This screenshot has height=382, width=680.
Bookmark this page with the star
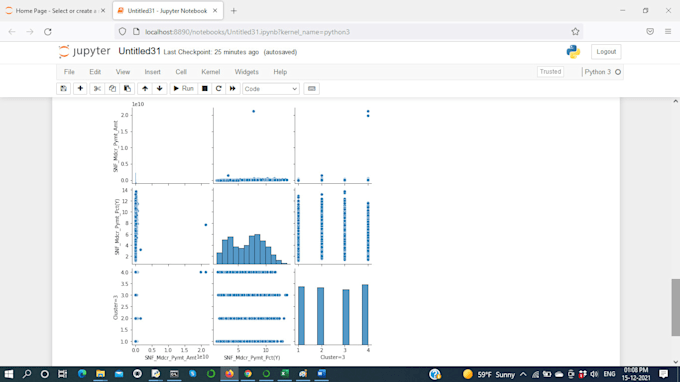(x=575, y=32)
